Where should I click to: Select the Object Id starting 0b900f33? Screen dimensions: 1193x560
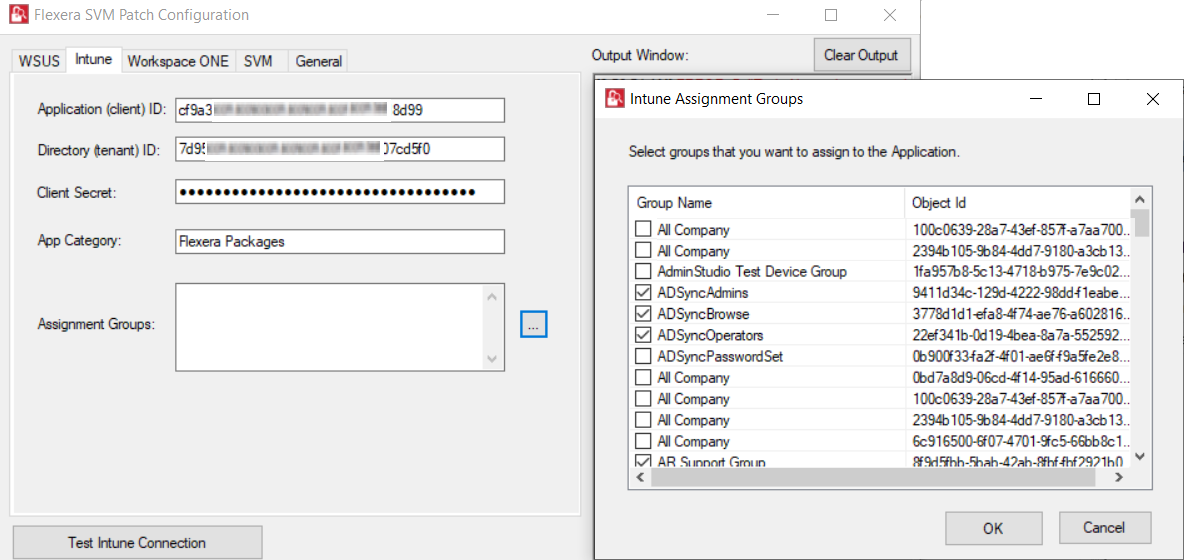(x=1020, y=356)
